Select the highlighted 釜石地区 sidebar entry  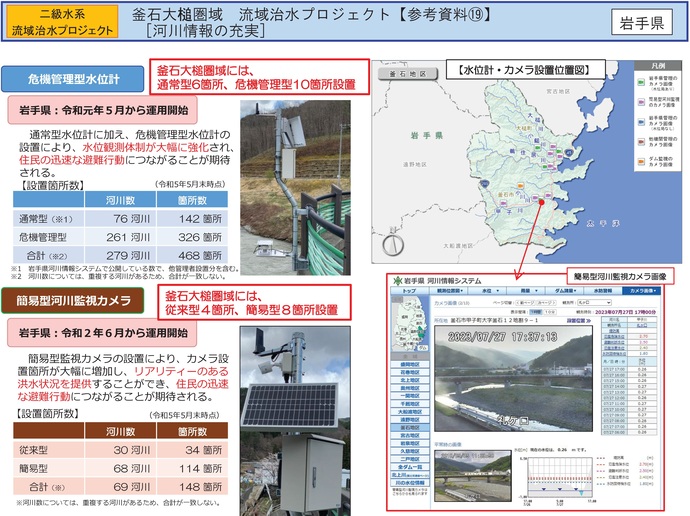(x=409, y=428)
